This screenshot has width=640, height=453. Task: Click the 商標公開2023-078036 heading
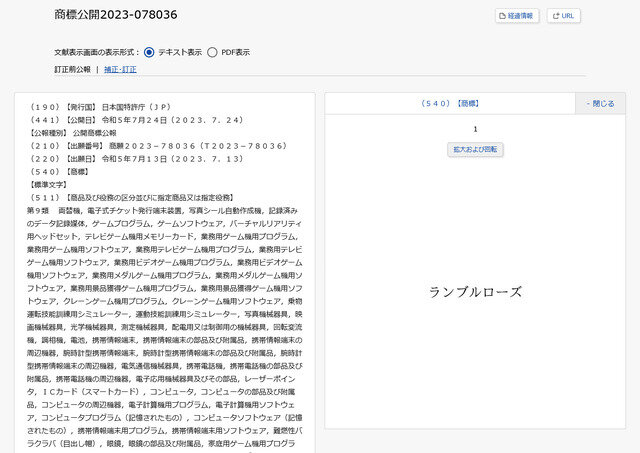click(116, 15)
